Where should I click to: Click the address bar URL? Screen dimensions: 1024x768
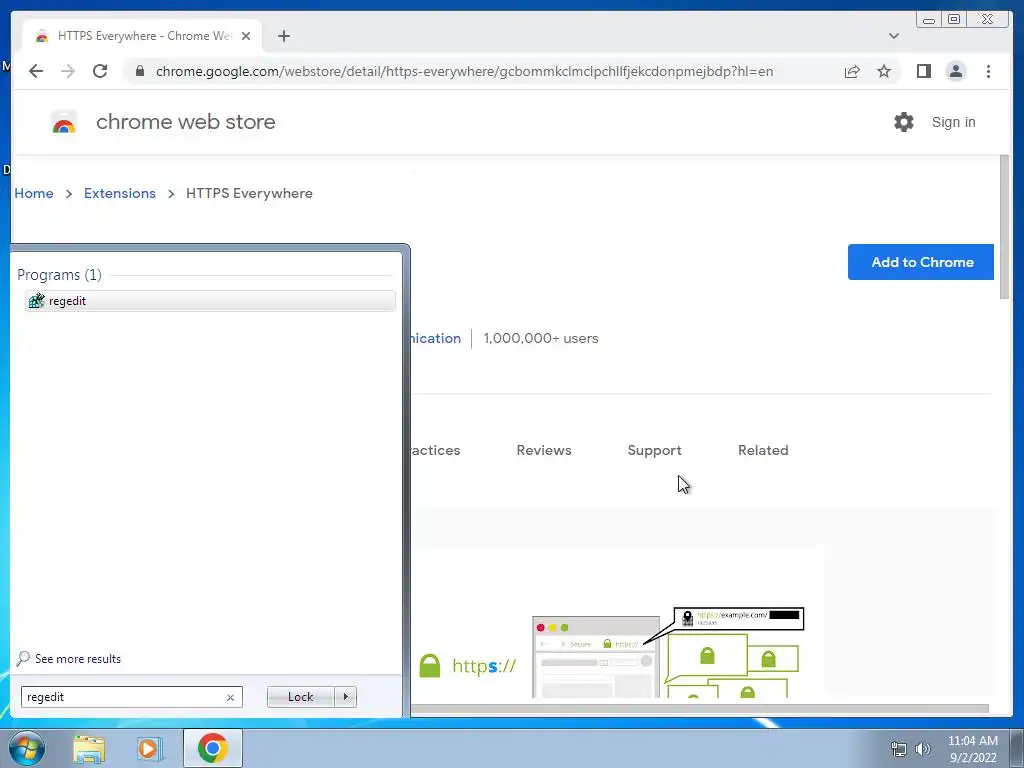(x=464, y=71)
